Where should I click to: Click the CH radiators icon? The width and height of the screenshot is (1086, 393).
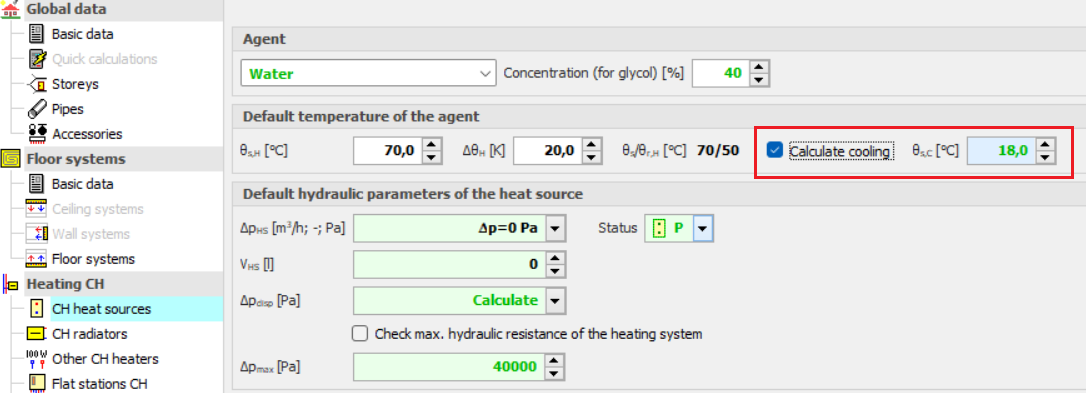click(x=37, y=334)
